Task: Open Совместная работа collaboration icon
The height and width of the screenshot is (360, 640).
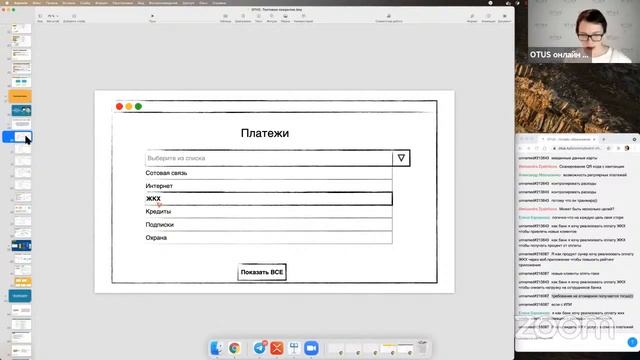Action: pos(389,18)
